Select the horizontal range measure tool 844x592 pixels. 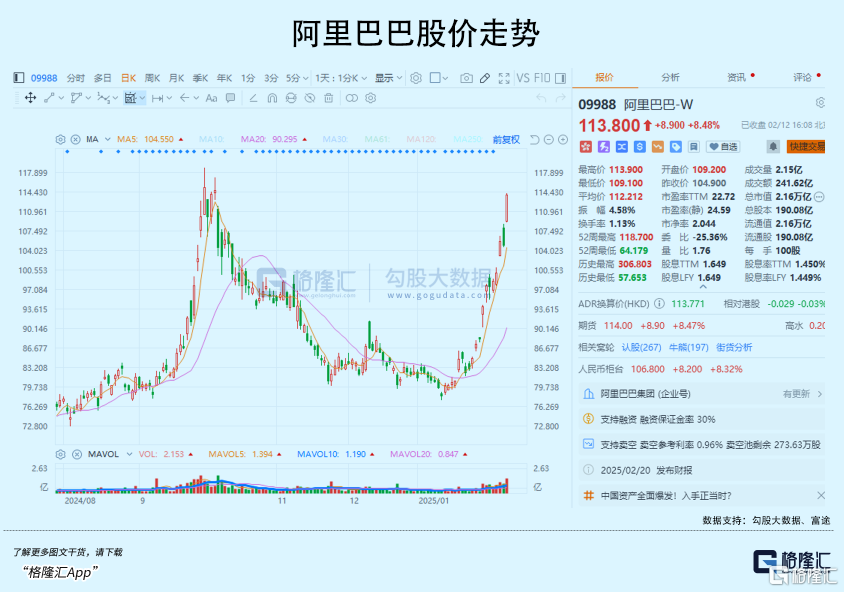pos(157,98)
